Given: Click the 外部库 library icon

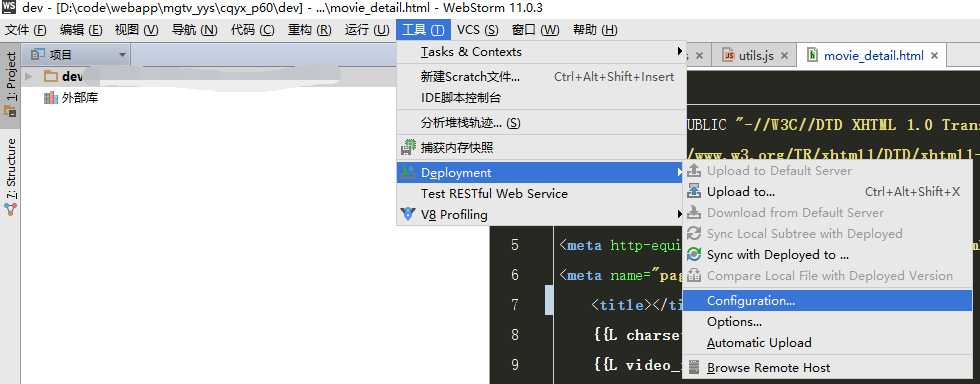Looking at the screenshot, I should tap(51, 98).
